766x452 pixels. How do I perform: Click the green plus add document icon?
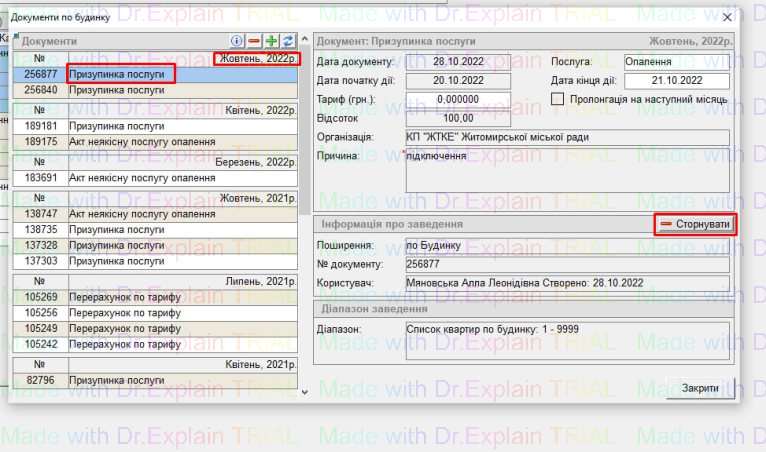(x=271, y=41)
